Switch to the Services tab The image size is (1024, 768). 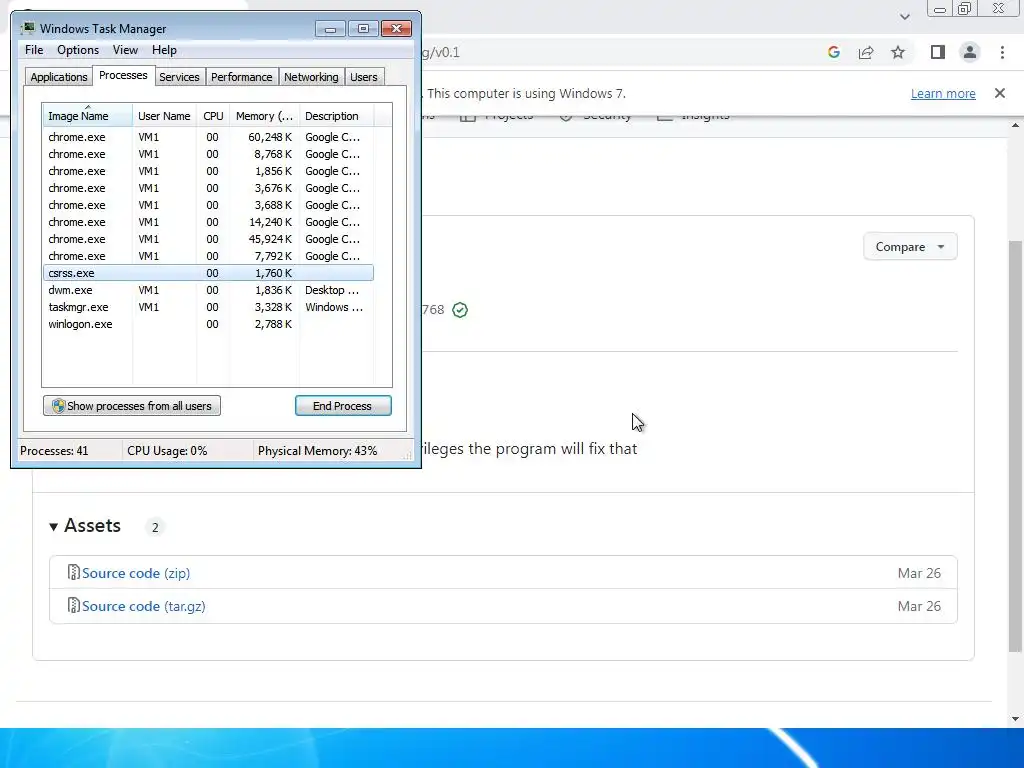coord(179,77)
